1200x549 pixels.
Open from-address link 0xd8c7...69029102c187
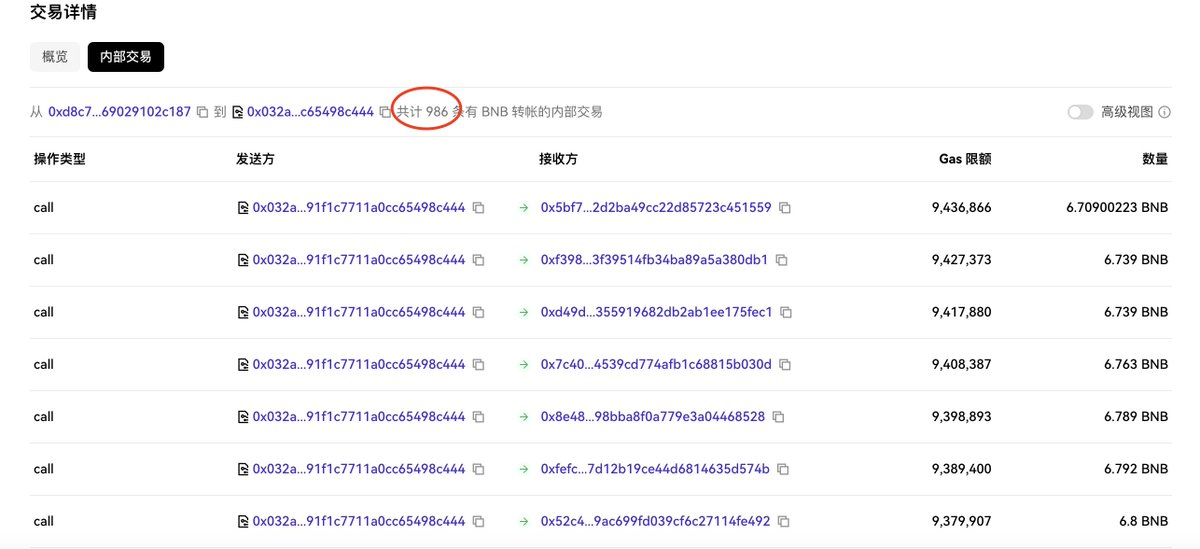[119, 112]
